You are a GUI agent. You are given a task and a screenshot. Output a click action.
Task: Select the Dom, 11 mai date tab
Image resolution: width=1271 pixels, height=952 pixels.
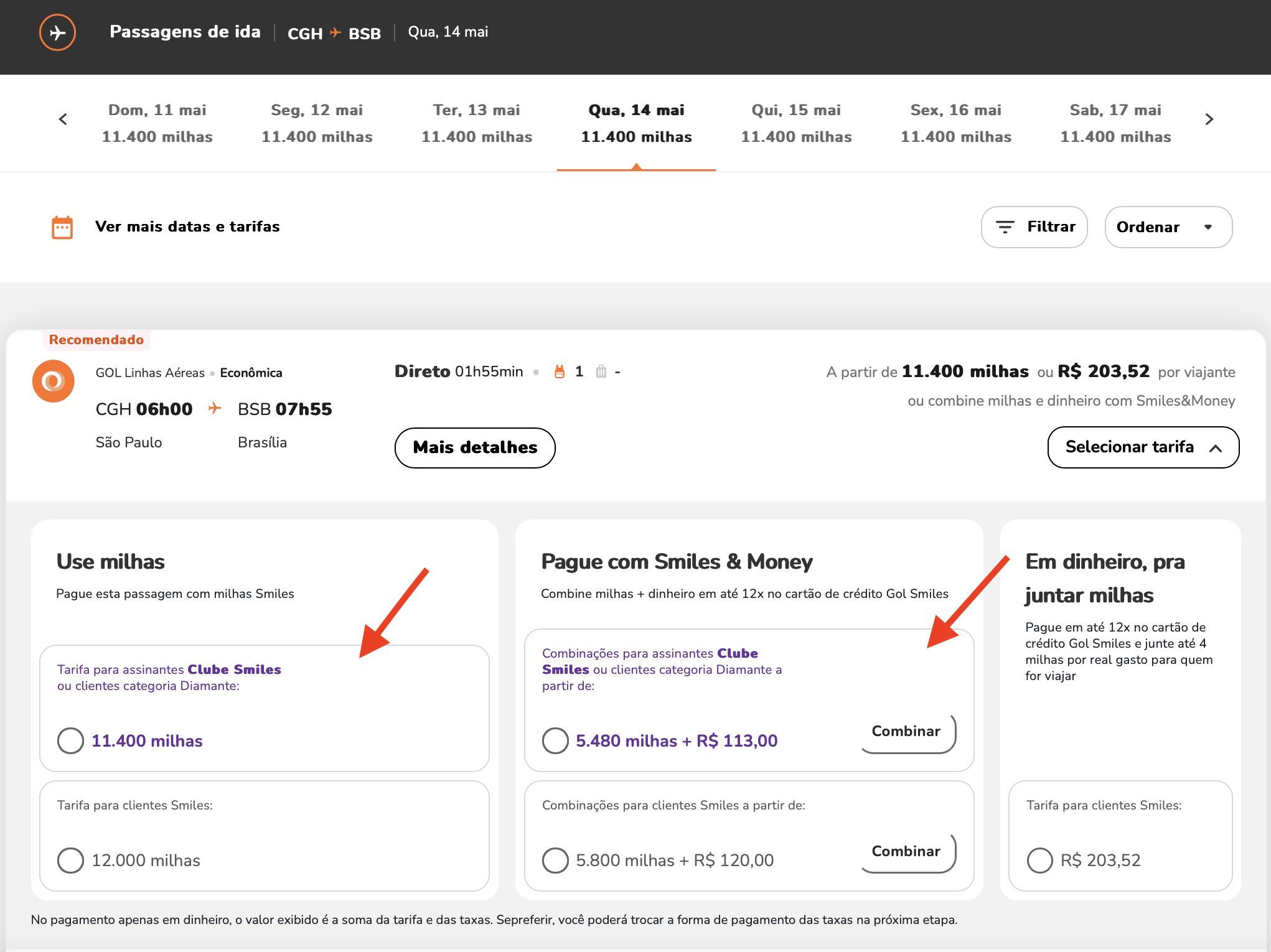157,123
